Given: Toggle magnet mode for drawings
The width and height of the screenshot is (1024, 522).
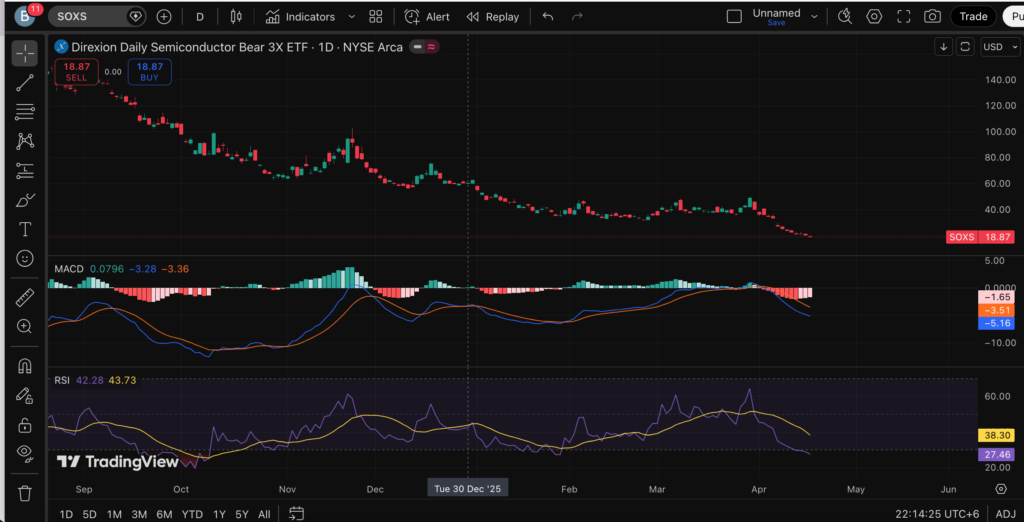Looking at the screenshot, I should pos(25,366).
